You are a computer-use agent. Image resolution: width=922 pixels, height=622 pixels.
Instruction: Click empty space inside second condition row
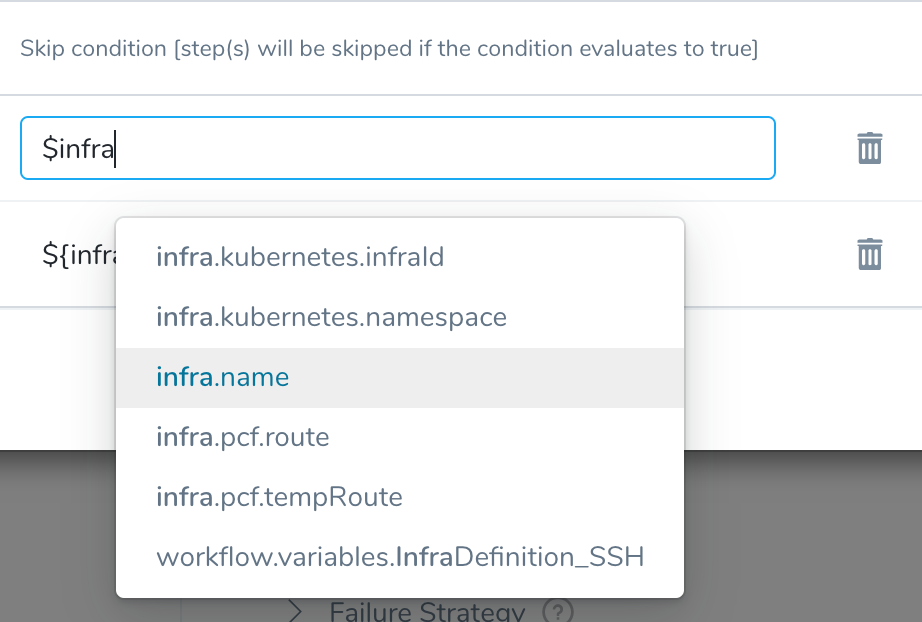pos(770,254)
